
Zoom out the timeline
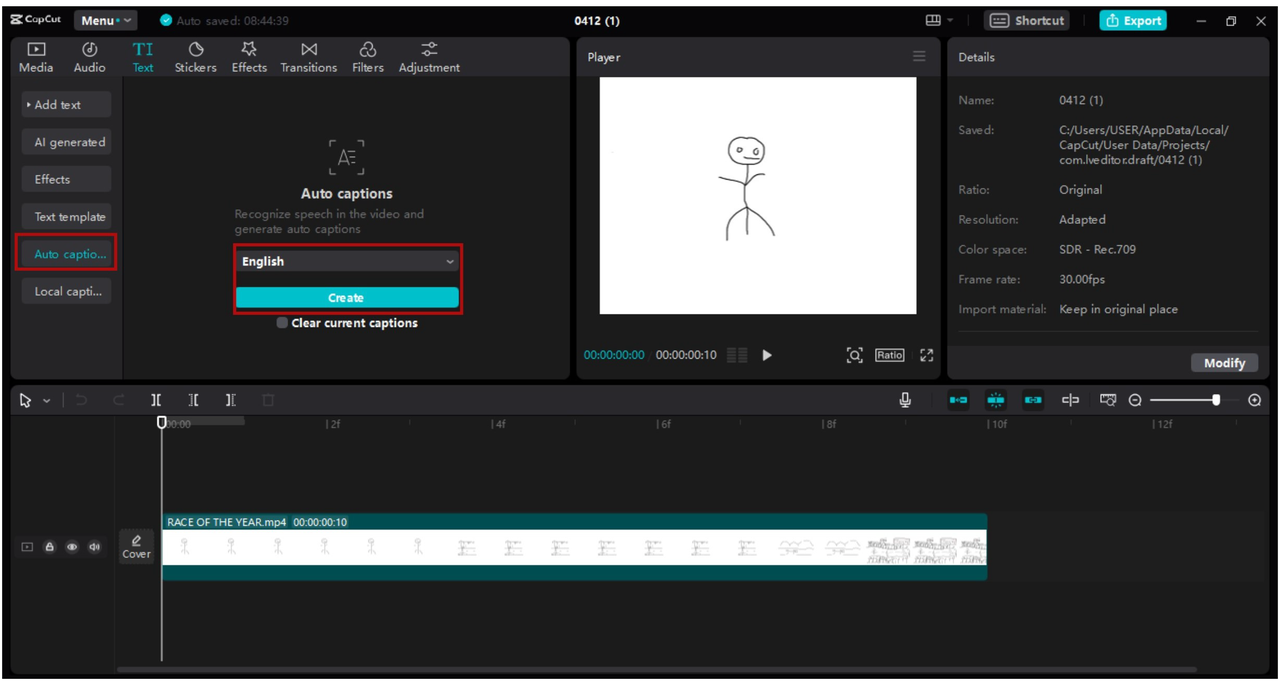pos(1135,400)
